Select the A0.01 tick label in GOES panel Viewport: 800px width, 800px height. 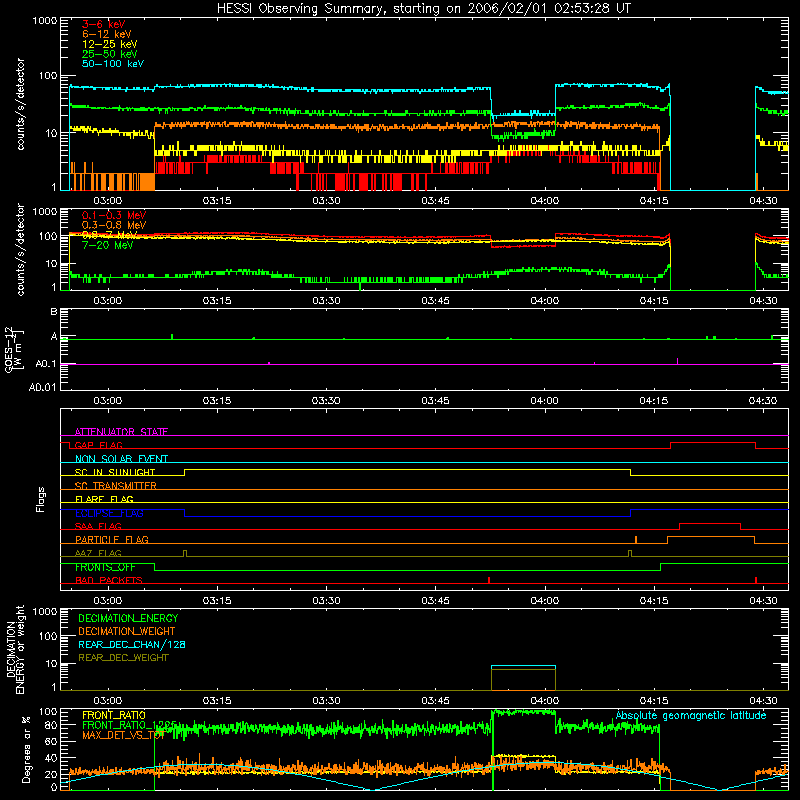click(x=43, y=387)
